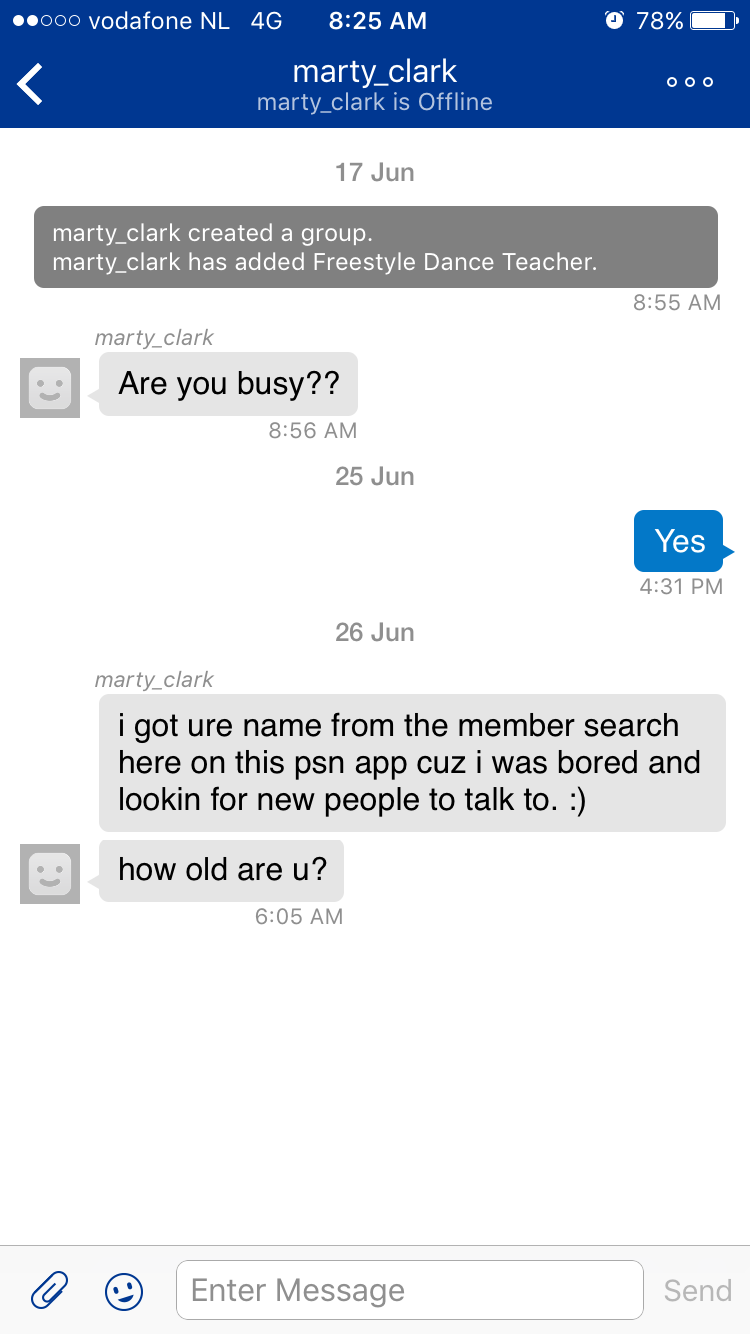Tap the group created notification banner
750x1334 pixels.
click(376, 247)
